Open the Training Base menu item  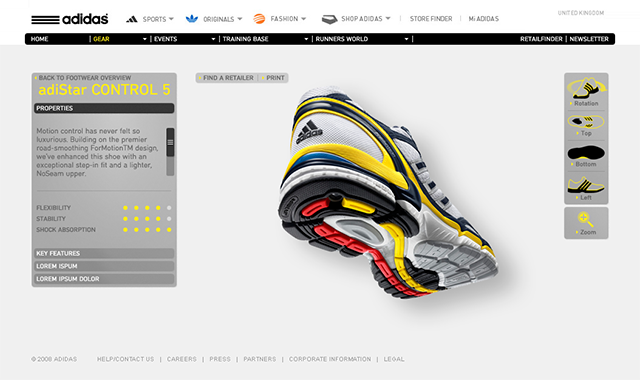pos(245,39)
